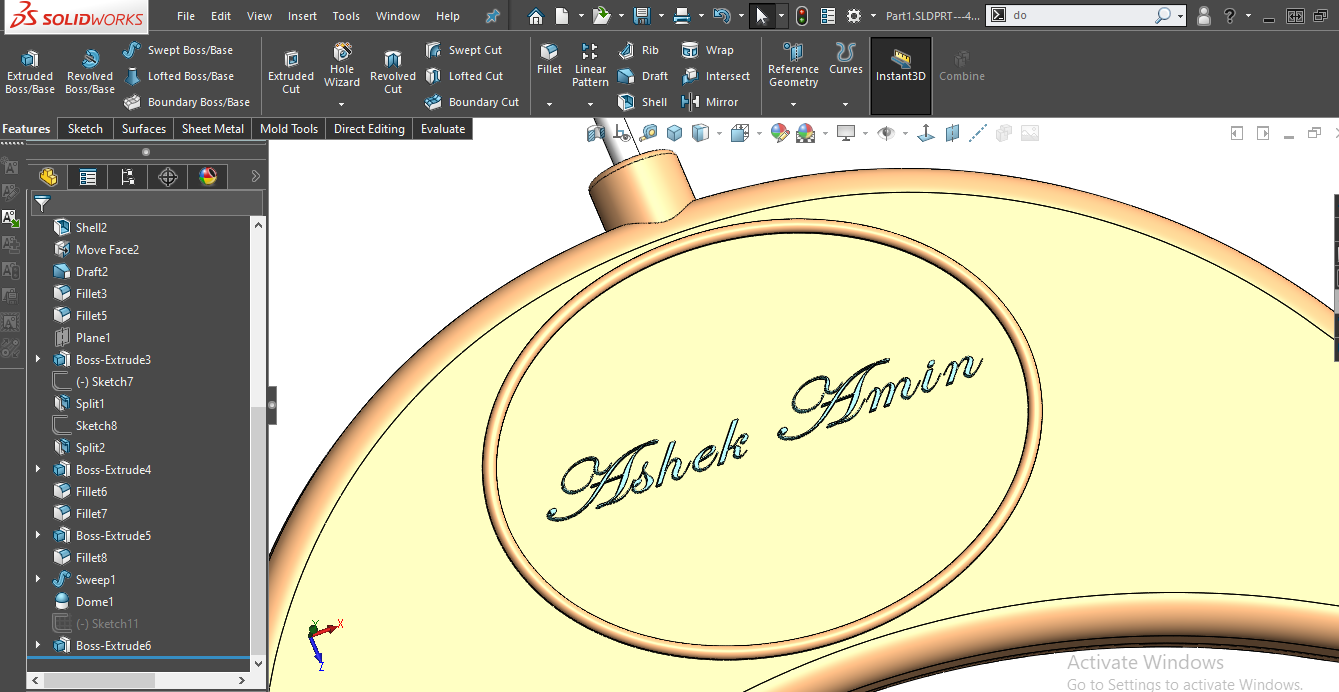Select Sketch8 in the feature tree
The width and height of the screenshot is (1339, 692).
[85, 425]
